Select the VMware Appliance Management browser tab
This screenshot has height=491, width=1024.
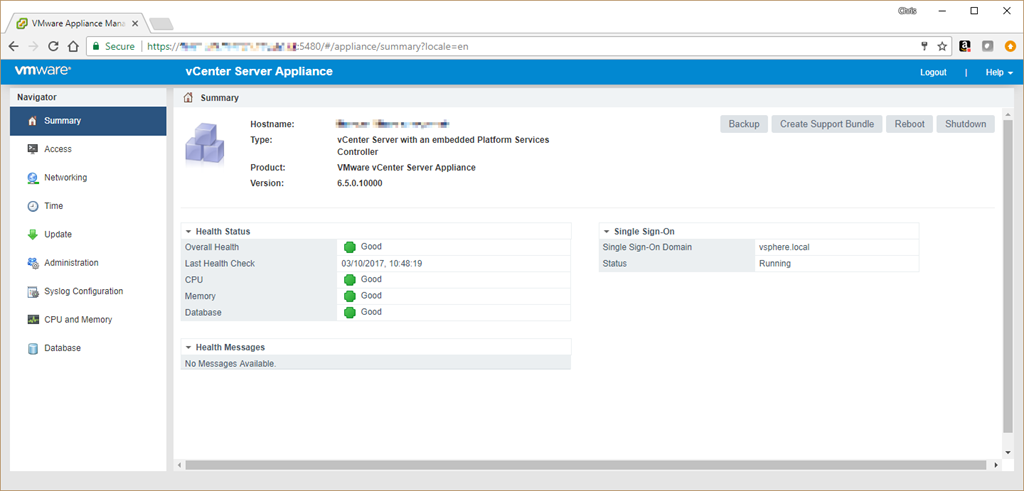coord(76,23)
